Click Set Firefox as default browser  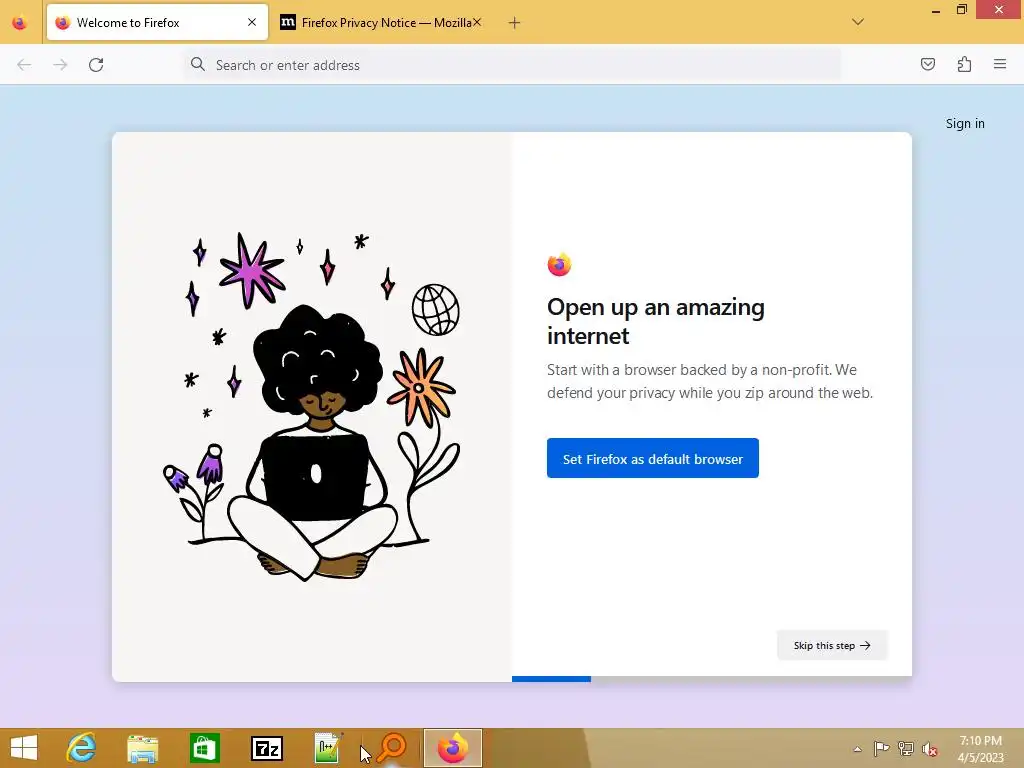tap(653, 458)
